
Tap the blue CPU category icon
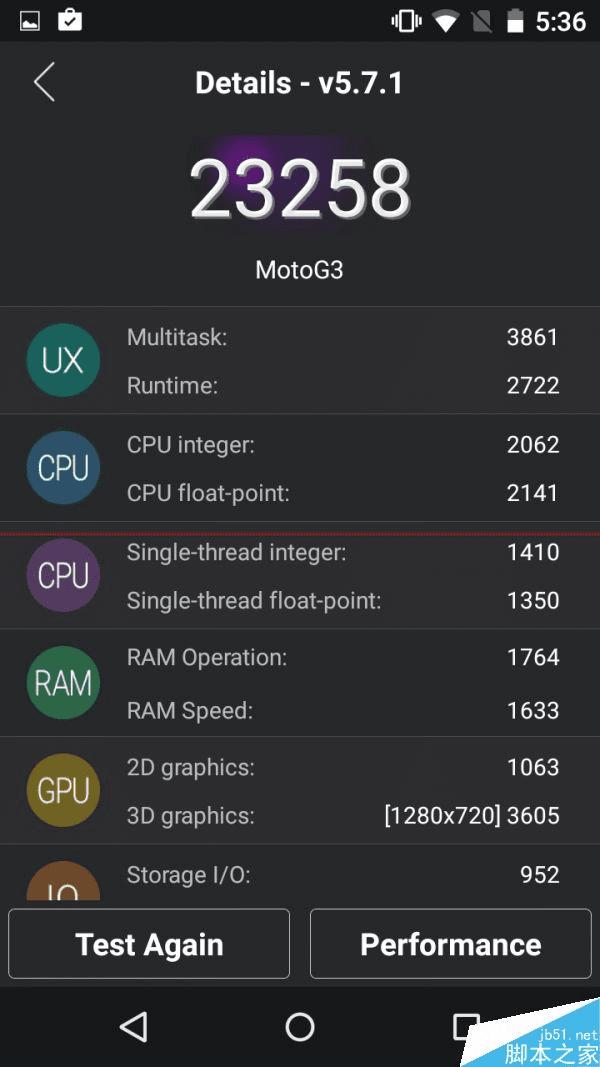click(63, 468)
